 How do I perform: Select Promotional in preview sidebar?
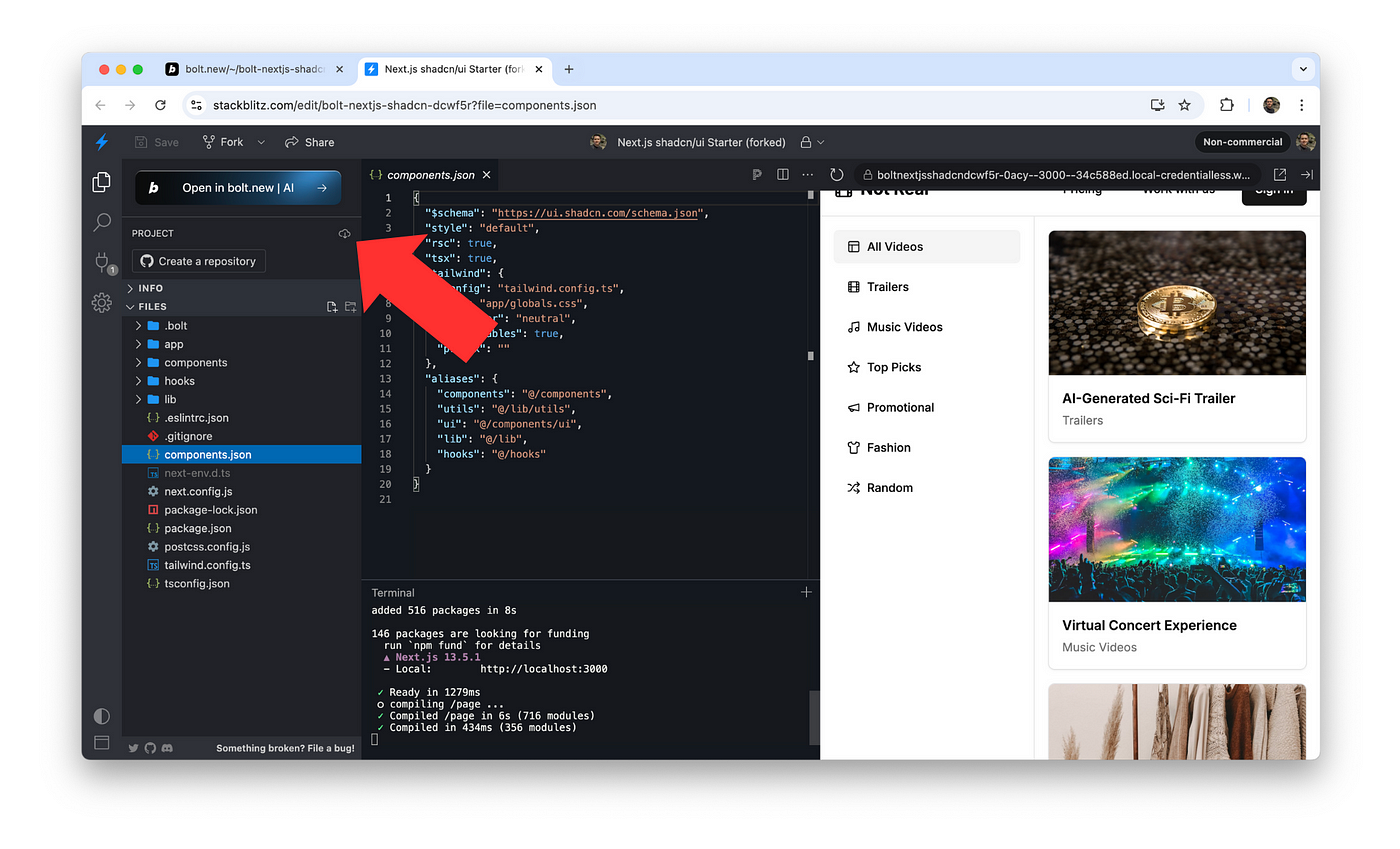coord(927,407)
